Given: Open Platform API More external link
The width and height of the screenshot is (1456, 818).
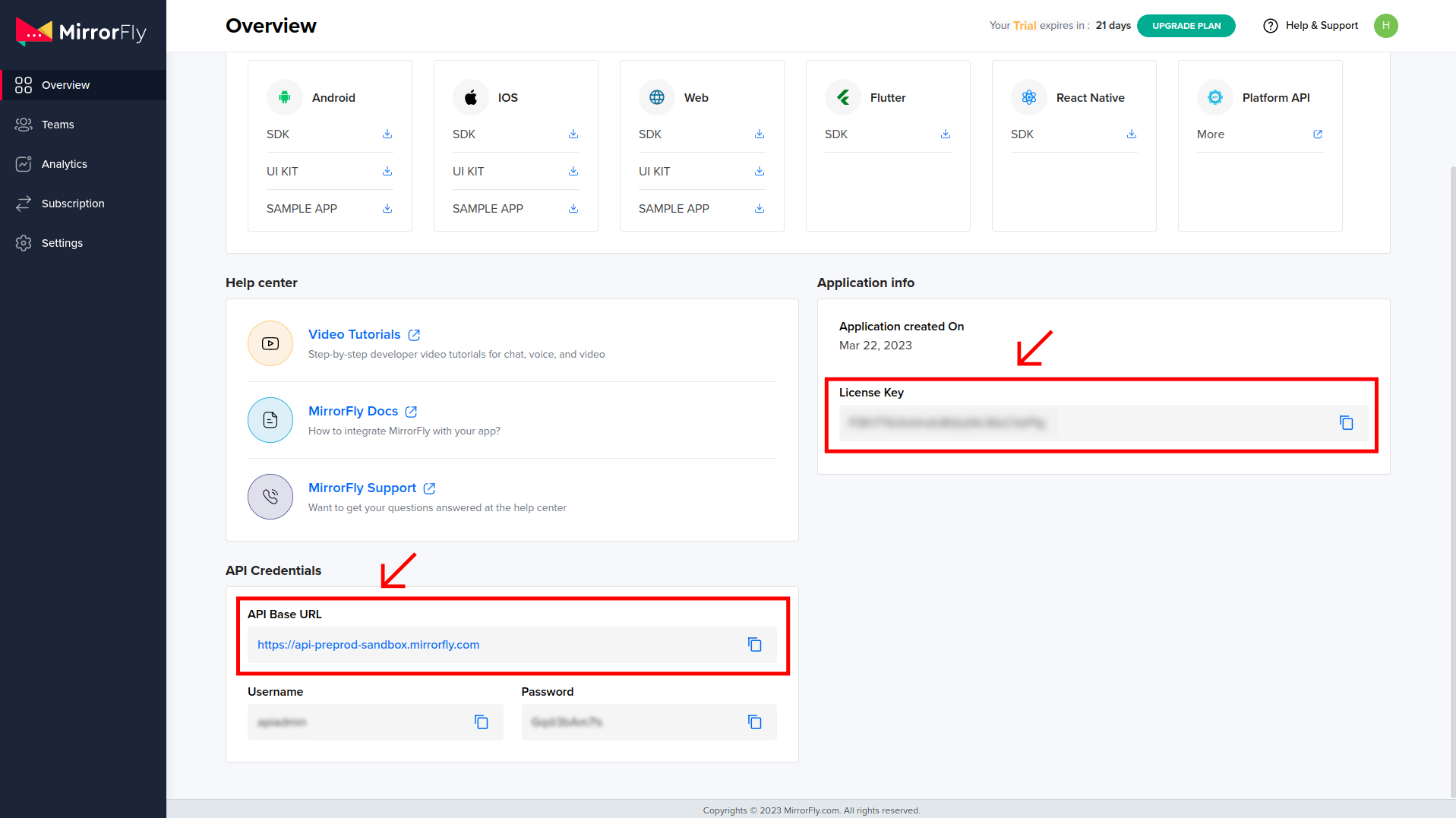Looking at the screenshot, I should [1318, 134].
